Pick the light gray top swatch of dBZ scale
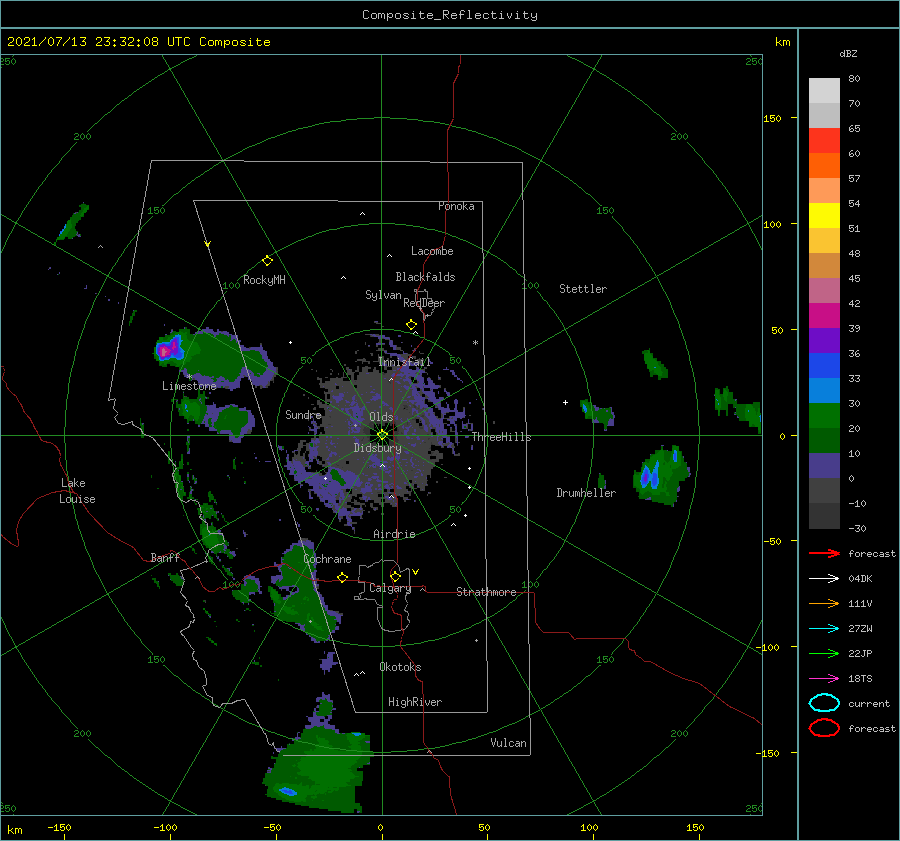 click(824, 90)
